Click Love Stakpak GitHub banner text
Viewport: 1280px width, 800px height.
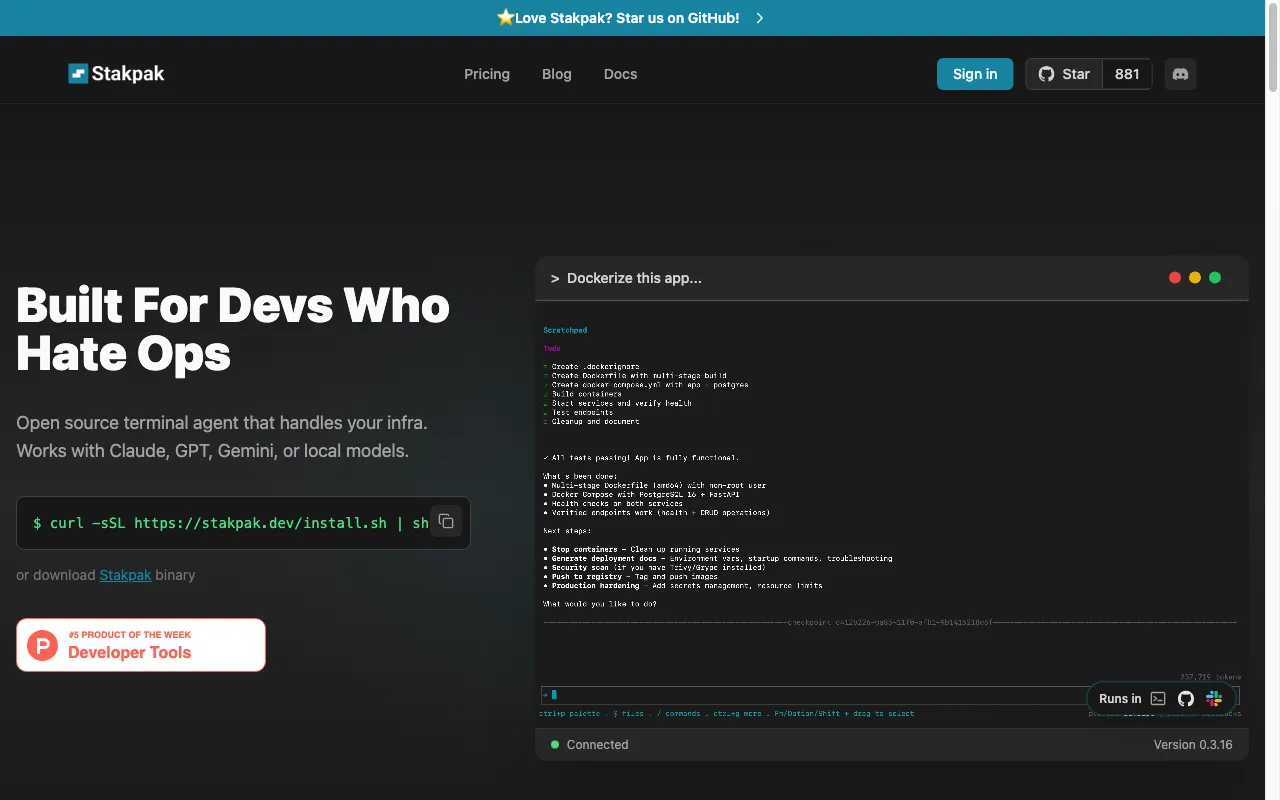pos(627,18)
